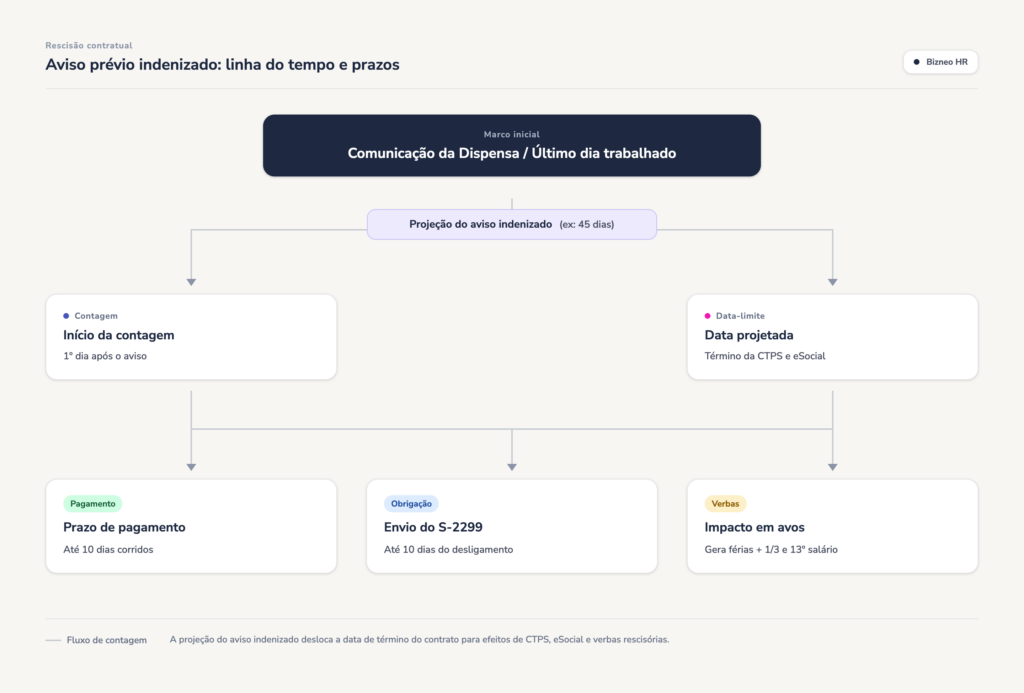Screen dimensions: 1024x693
Task: Click the blue Obrigação tag
Action: point(411,504)
